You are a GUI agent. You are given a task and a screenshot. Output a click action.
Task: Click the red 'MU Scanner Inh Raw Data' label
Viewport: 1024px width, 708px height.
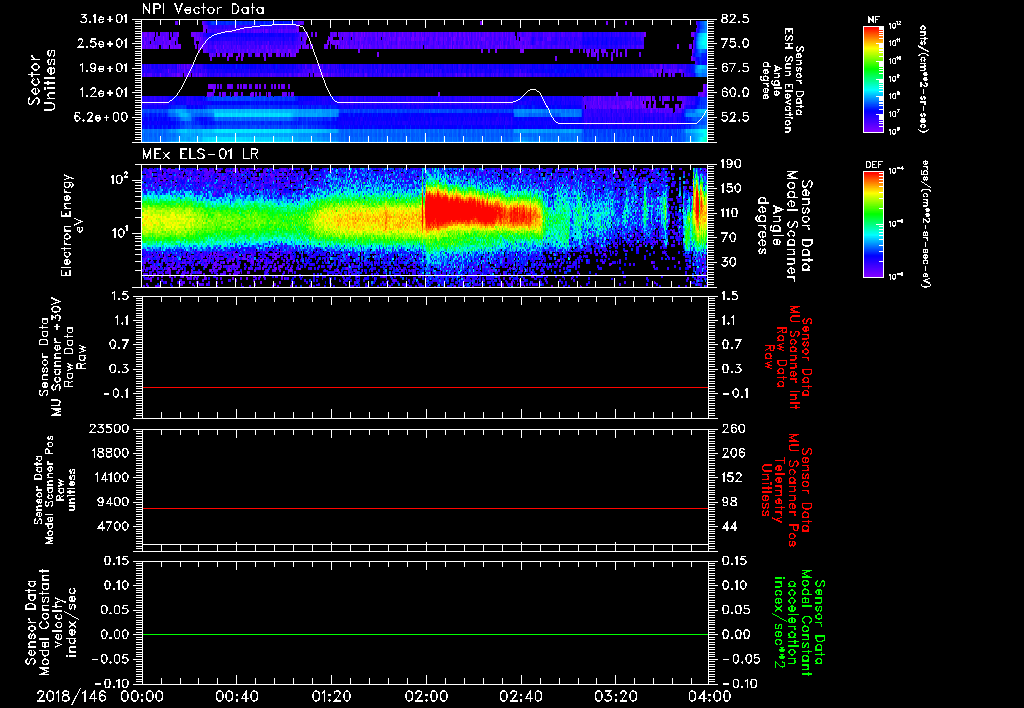pyautogui.click(x=788, y=357)
